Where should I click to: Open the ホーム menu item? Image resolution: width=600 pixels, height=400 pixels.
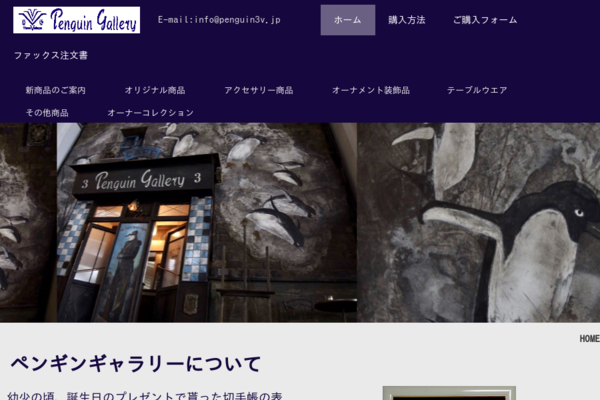pyautogui.click(x=348, y=20)
